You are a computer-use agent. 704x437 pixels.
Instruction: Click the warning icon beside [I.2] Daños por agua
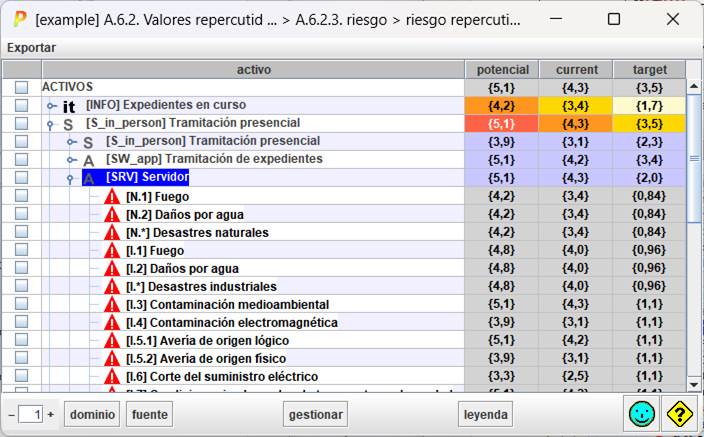tap(112, 268)
